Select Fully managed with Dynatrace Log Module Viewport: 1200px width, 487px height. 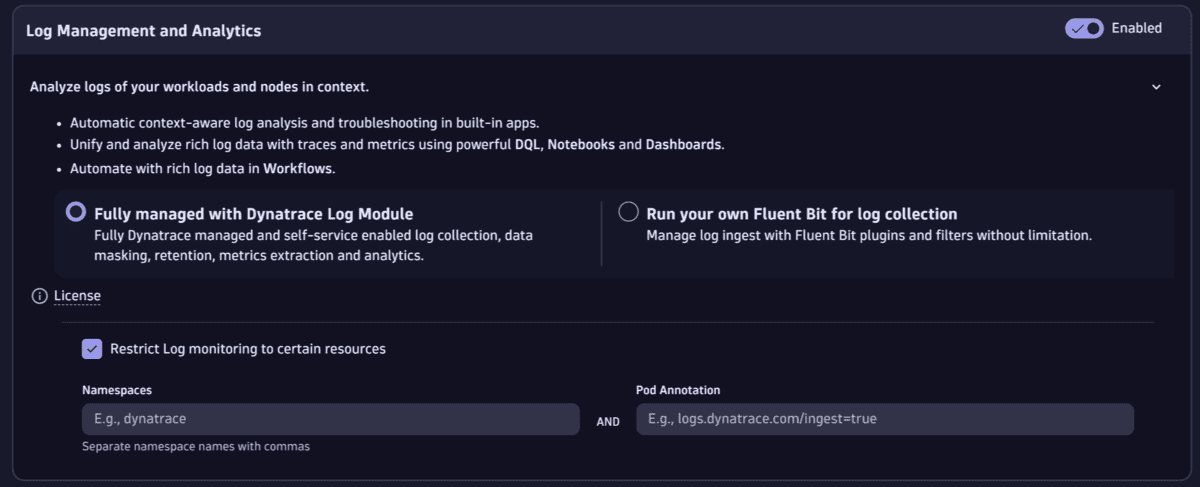tap(75, 212)
